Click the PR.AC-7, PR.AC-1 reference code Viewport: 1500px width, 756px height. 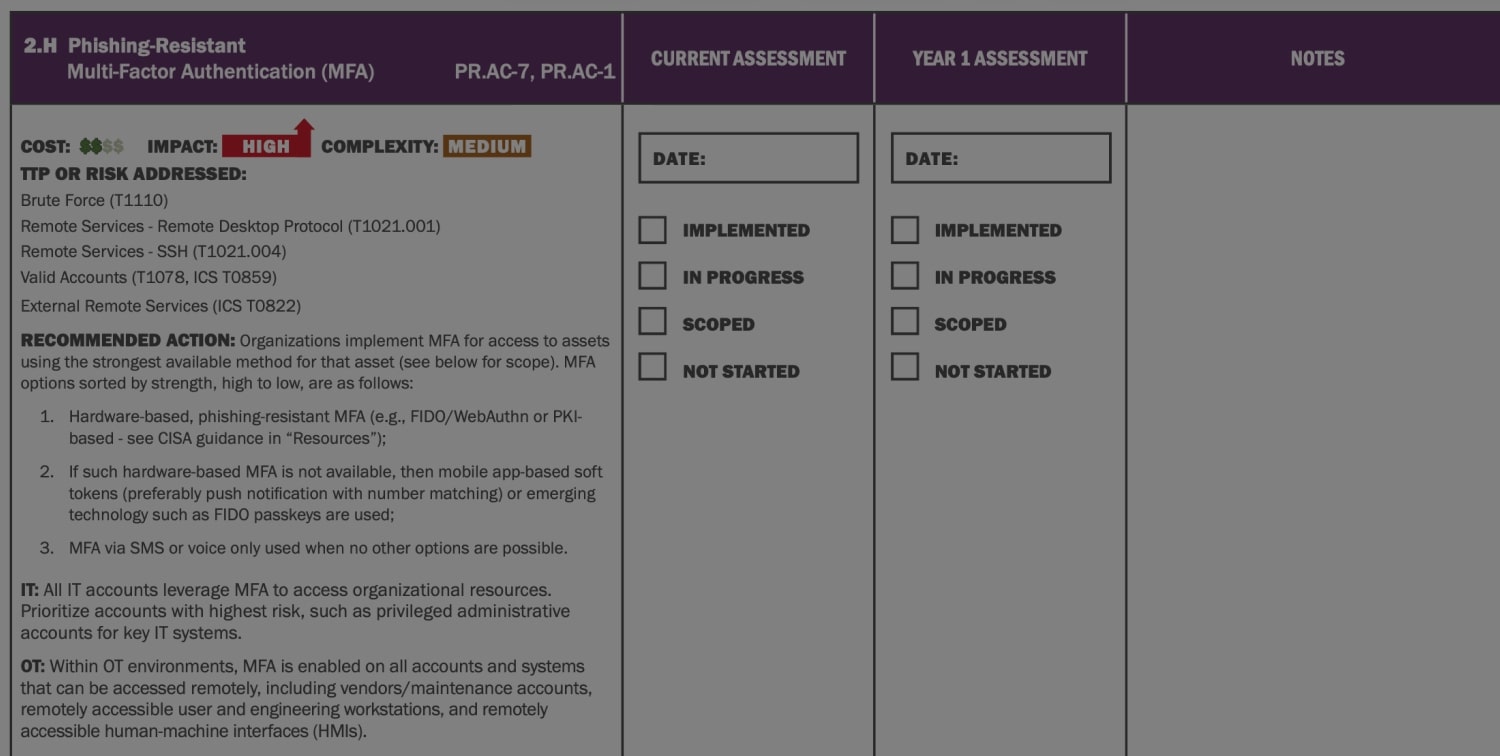tap(534, 72)
